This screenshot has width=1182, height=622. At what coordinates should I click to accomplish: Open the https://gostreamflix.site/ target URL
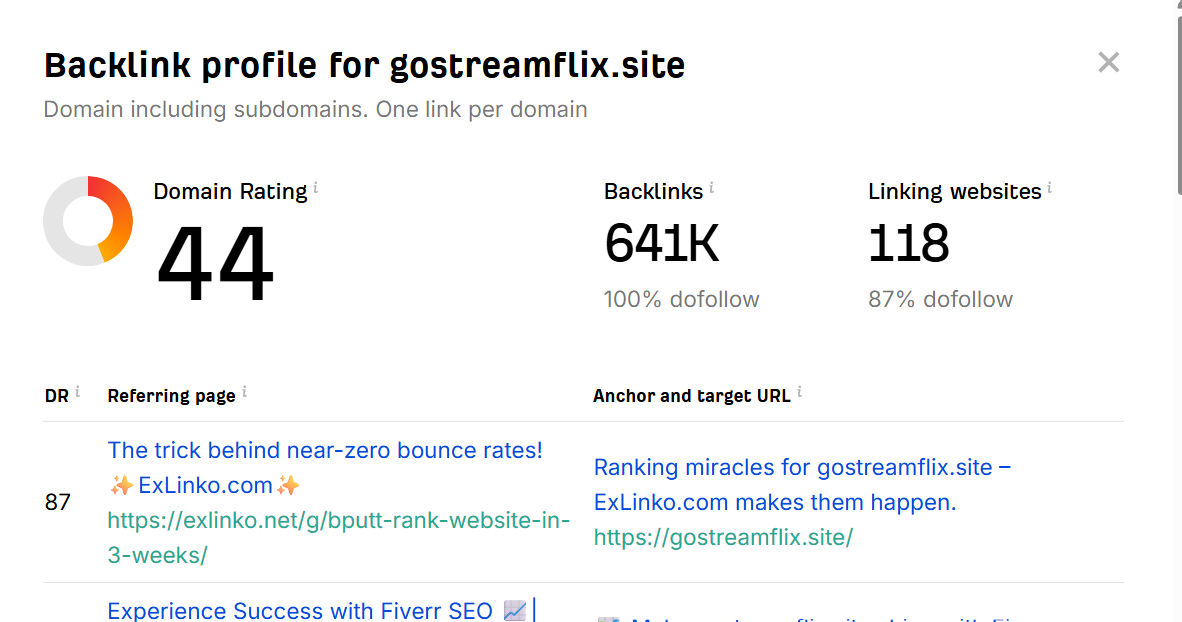pos(723,537)
